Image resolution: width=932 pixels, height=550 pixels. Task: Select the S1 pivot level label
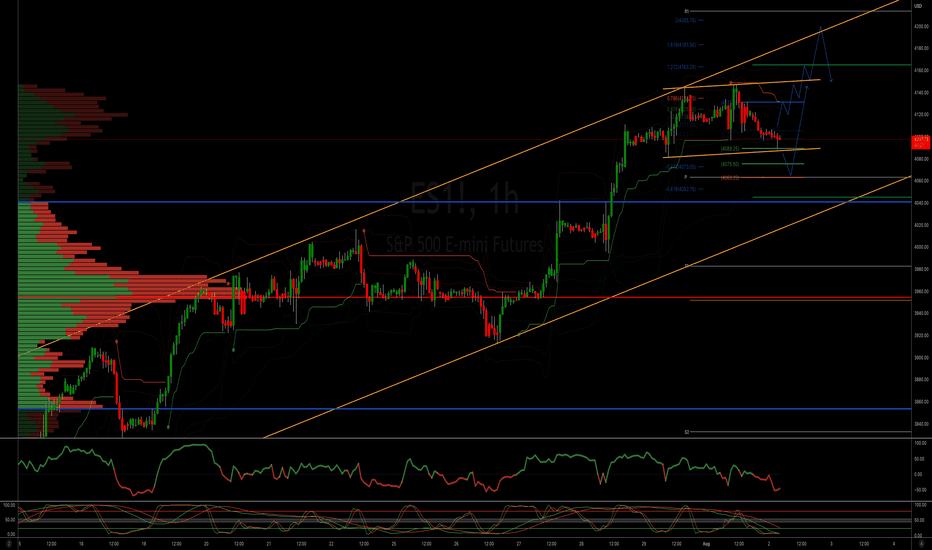(687, 266)
